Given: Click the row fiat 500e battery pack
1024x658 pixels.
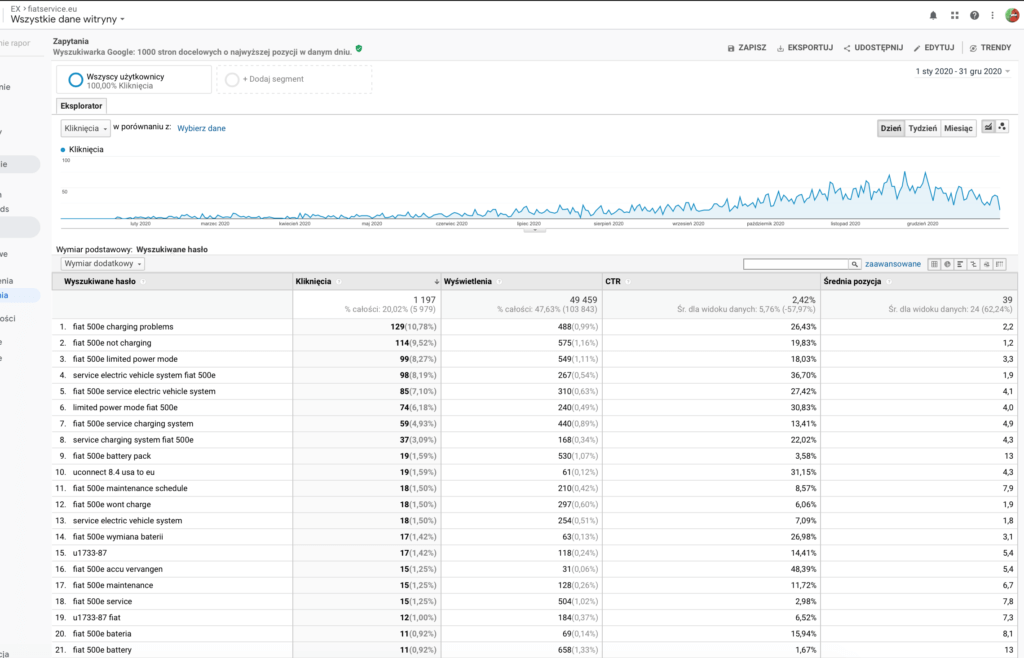Looking at the screenshot, I should (535, 456).
